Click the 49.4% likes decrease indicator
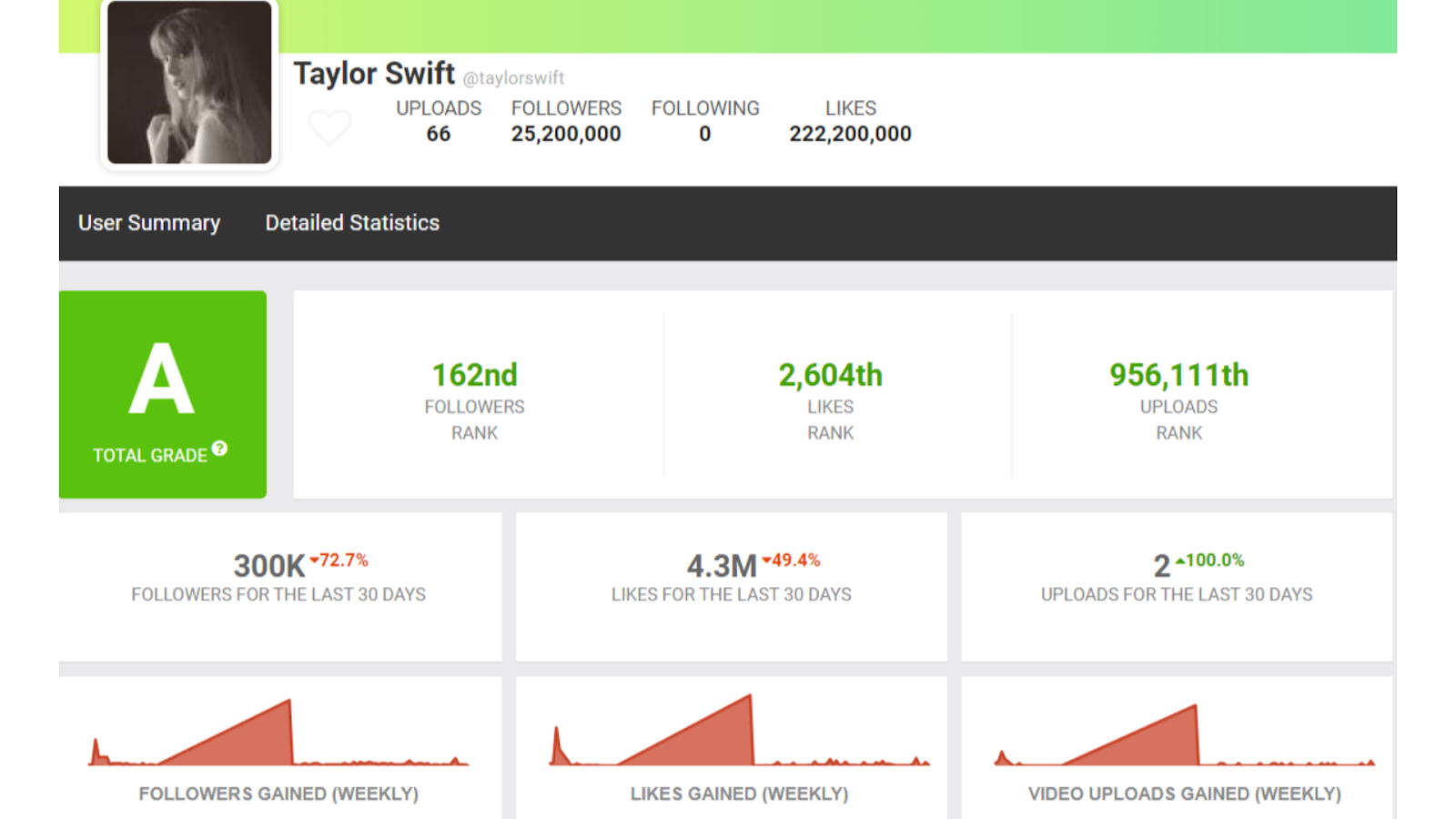 (x=792, y=561)
